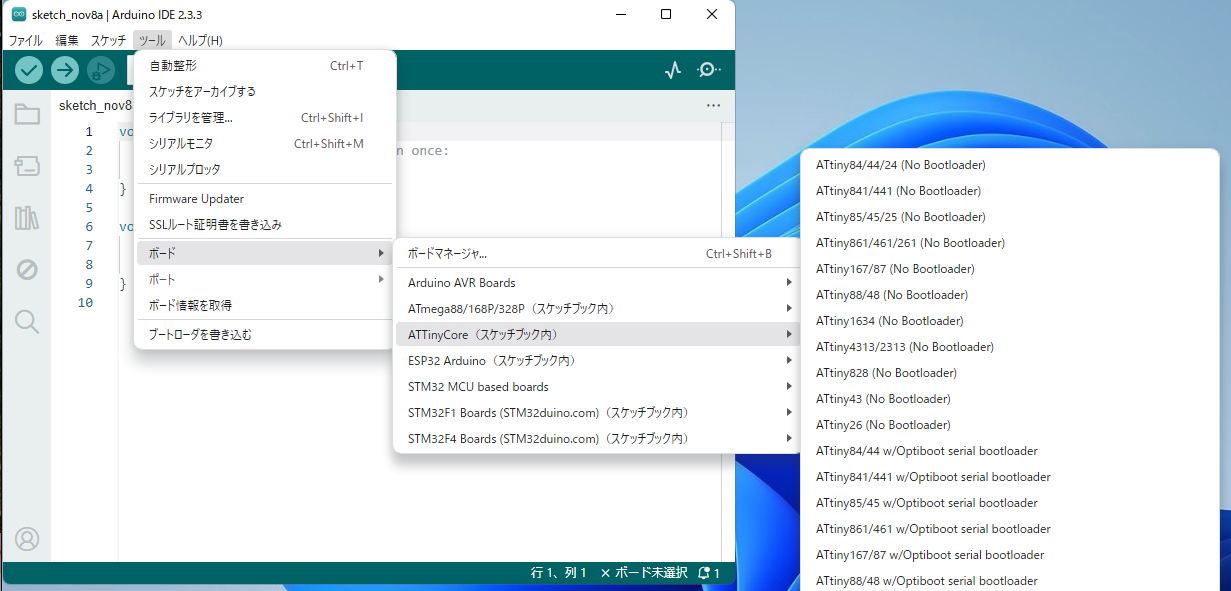Select 自動整形 from the tools menu
Screen dimensions: 1231x591
coord(265,66)
